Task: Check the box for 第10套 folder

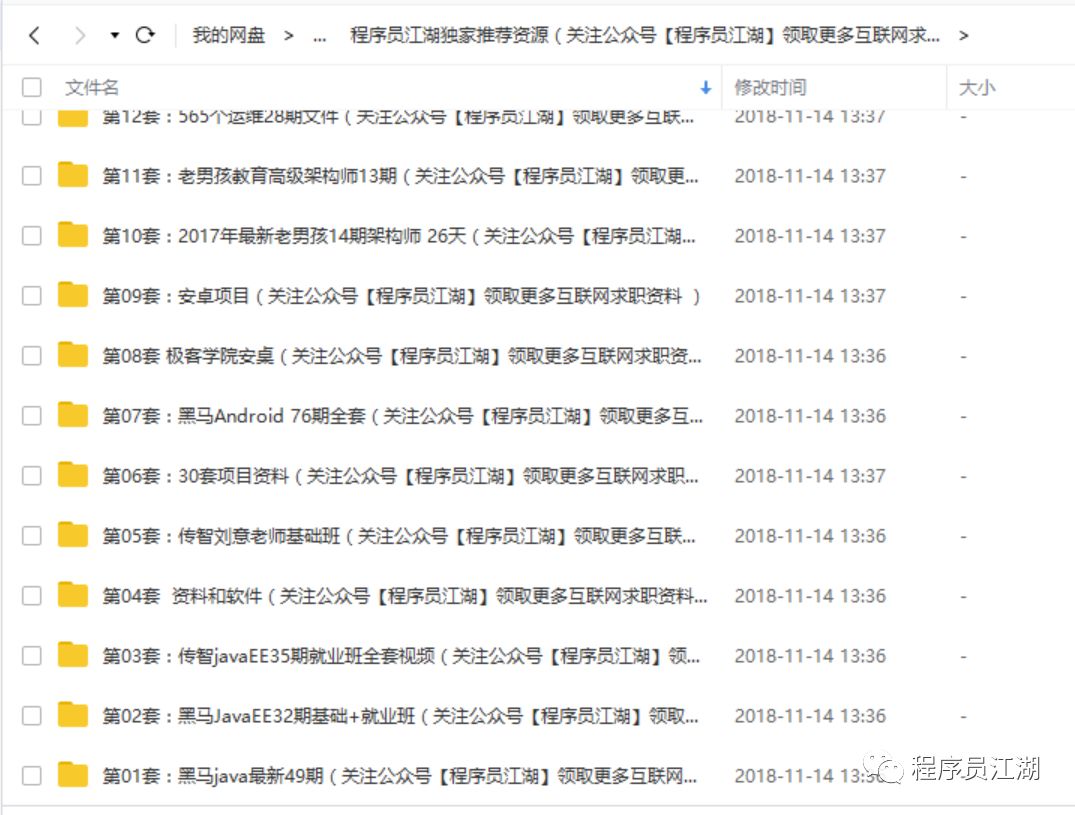Action: coord(32,236)
